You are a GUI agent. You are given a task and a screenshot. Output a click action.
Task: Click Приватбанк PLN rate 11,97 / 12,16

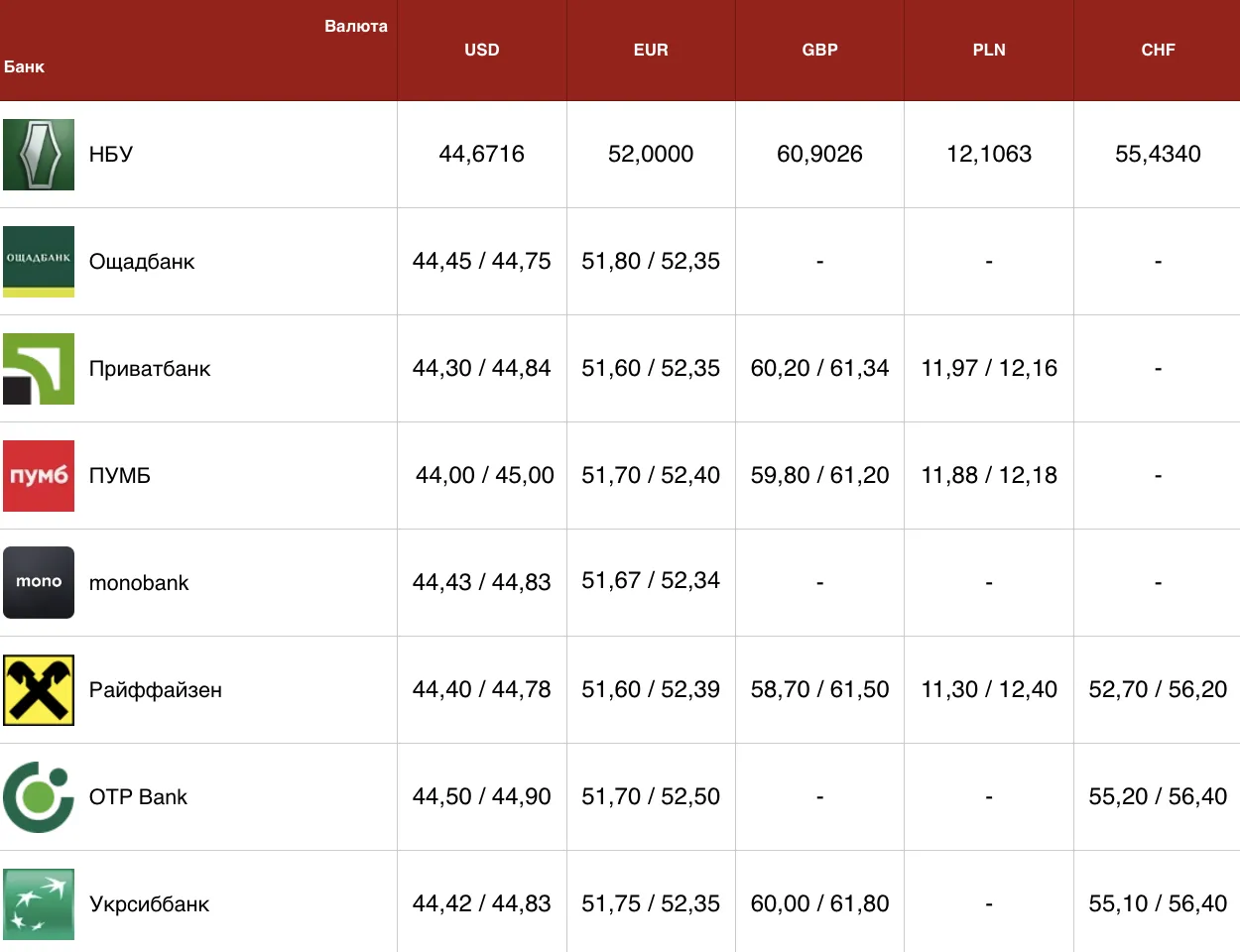[x=989, y=369]
